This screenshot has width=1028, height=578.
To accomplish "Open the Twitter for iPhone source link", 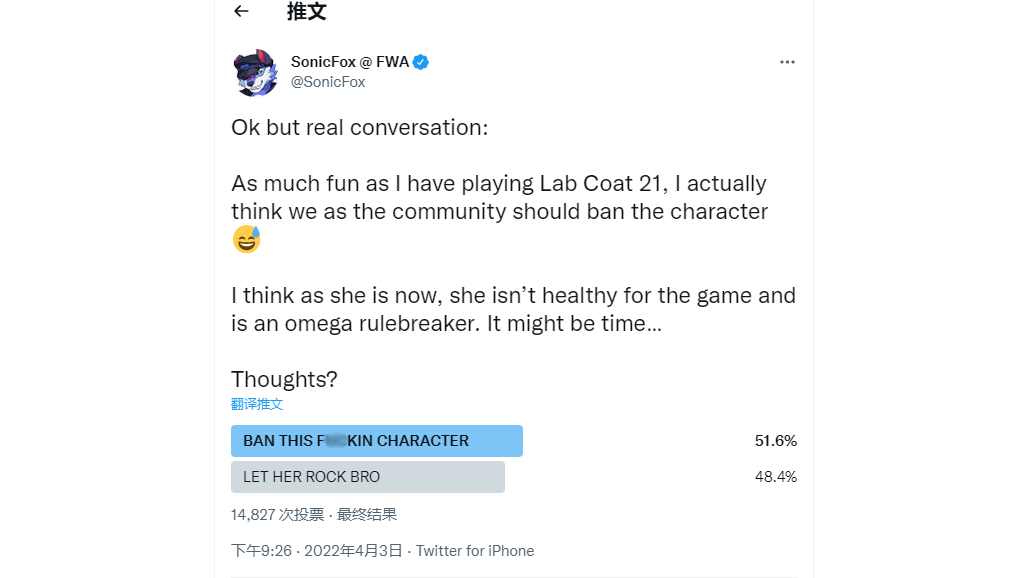I will coord(475,551).
